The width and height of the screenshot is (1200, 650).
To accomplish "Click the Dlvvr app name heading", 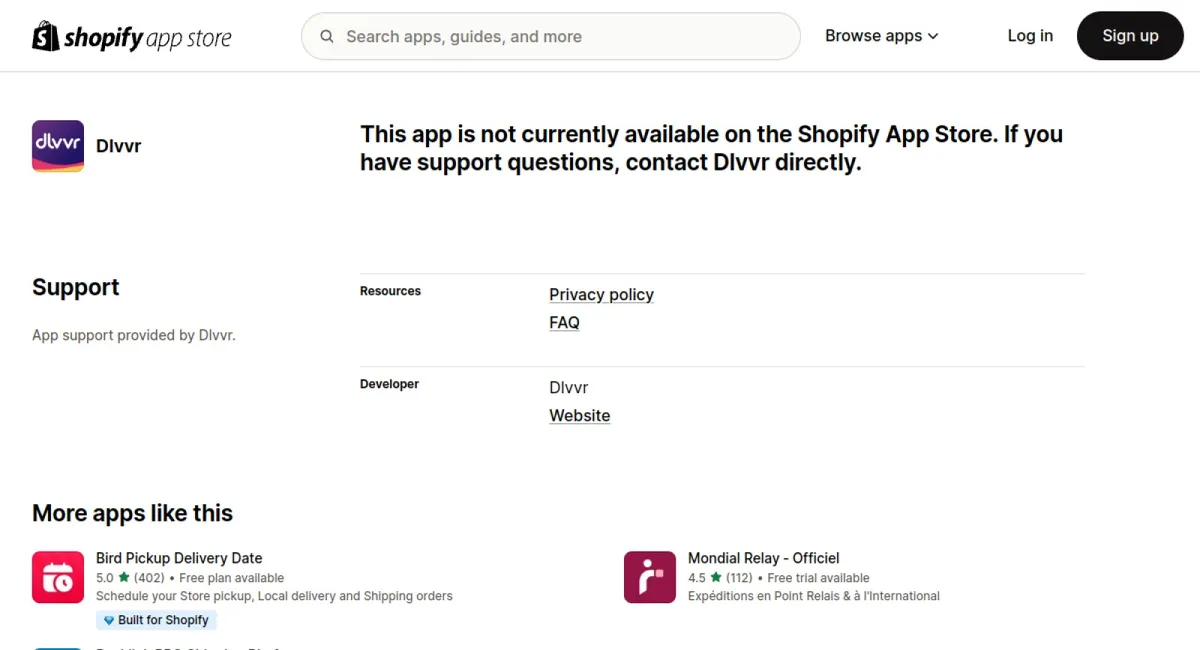I will point(118,146).
